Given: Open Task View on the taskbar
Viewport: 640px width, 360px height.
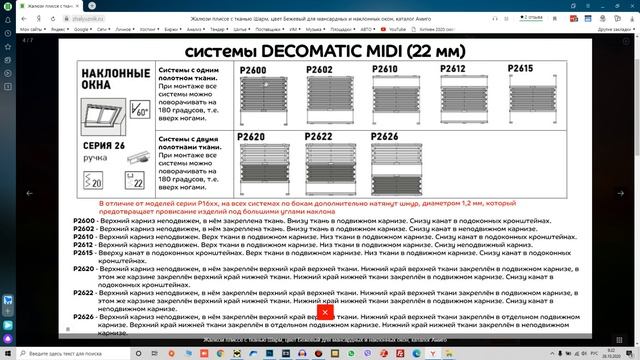Looking at the screenshot, I should pyautogui.click(x=155, y=353).
